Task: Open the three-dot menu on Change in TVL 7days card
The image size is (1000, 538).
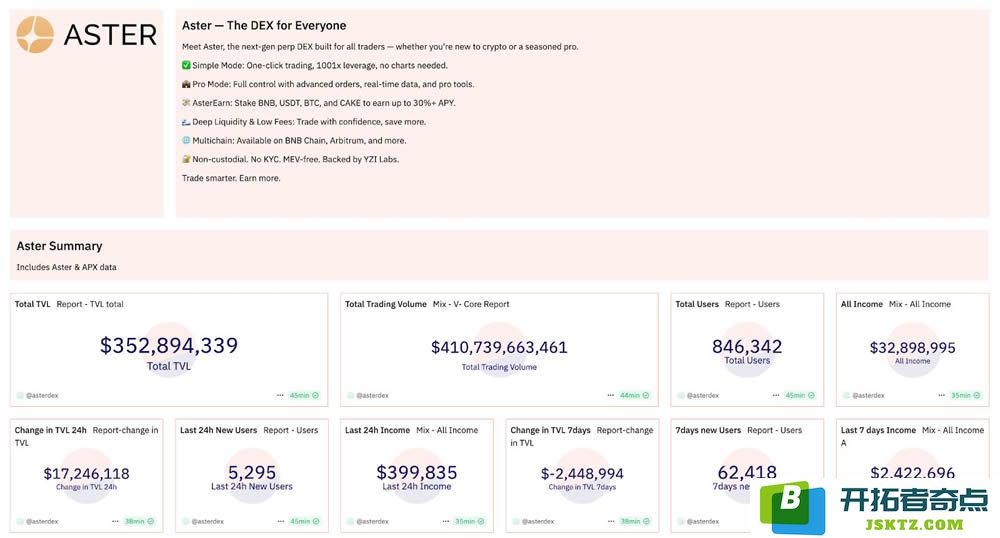Action: pos(611,521)
